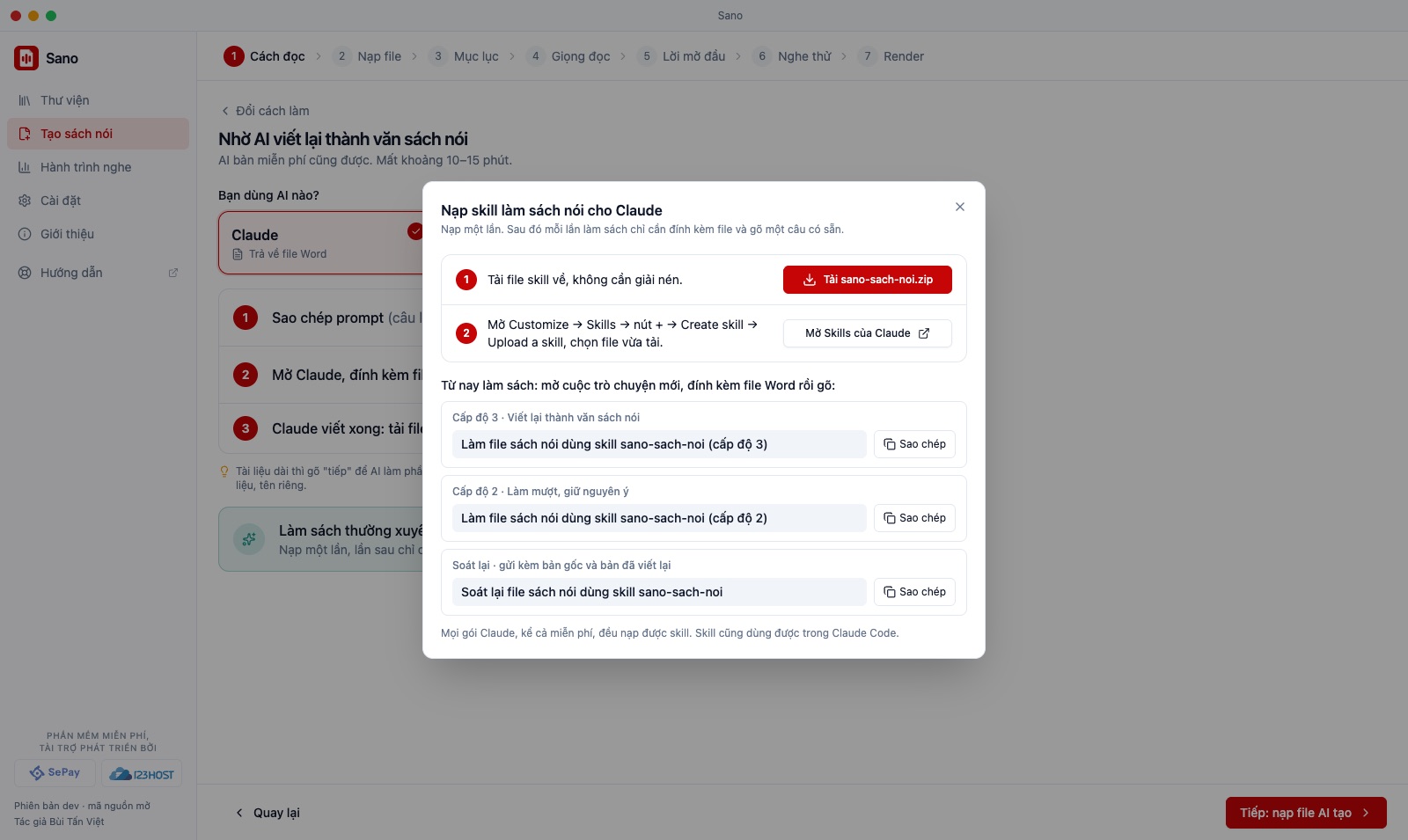Open SePay sponsor logo
Screen dimensions: 1408x840
[55, 772]
